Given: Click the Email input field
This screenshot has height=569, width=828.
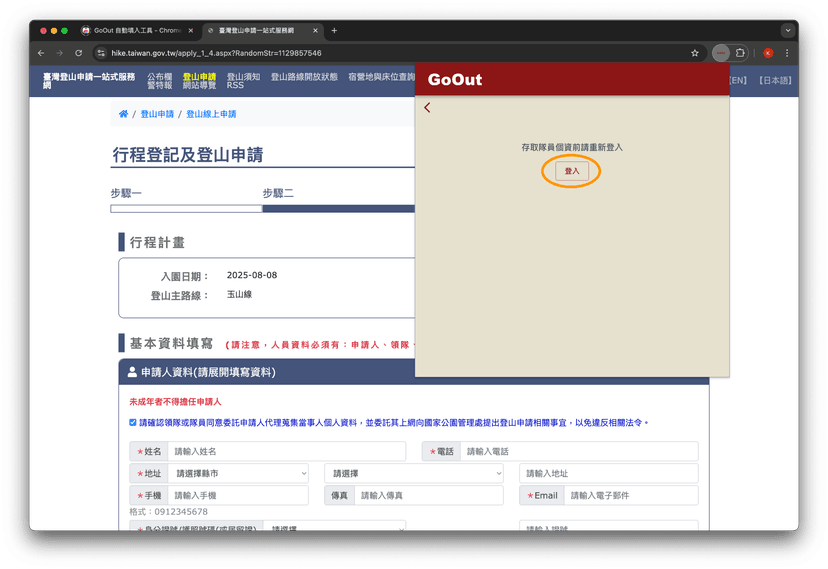Looking at the screenshot, I should click(631, 496).
